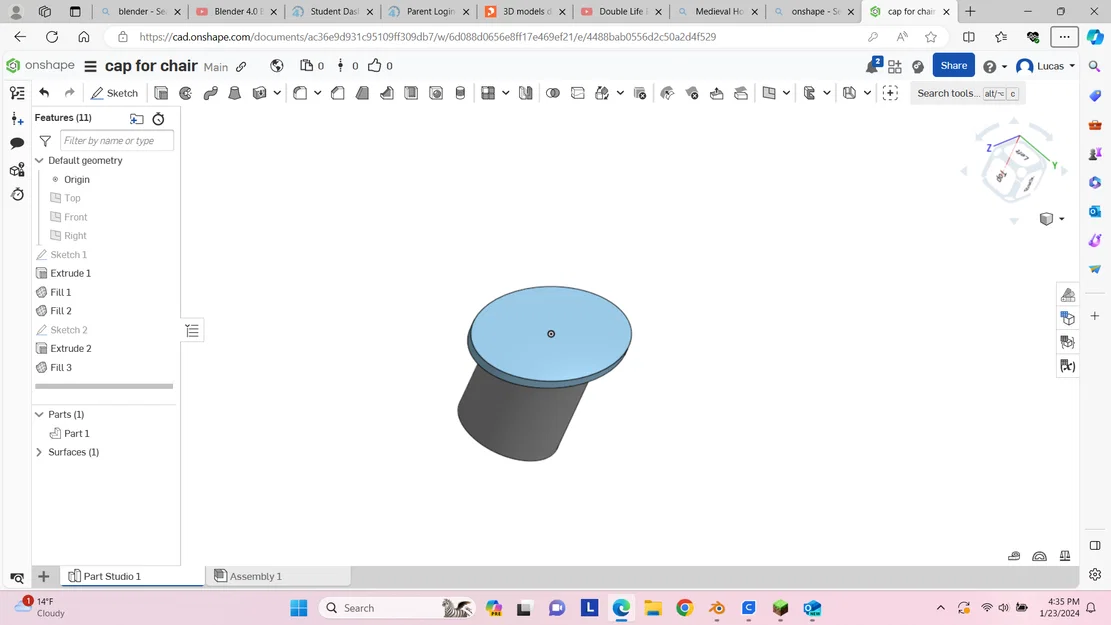
Task: Click the Share button
Action: [954, 65]
